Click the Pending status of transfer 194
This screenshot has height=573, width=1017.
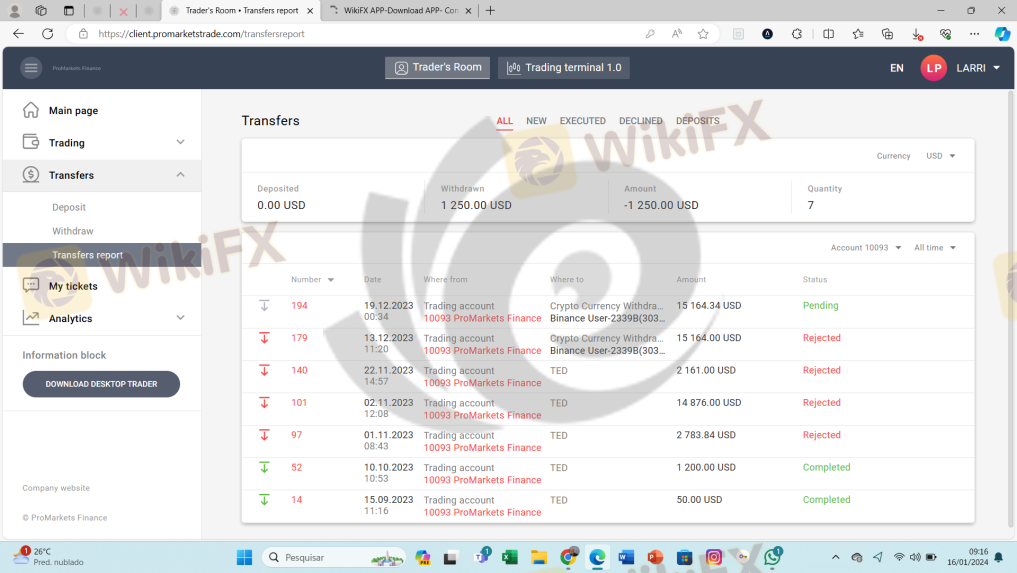pos(820,305)
